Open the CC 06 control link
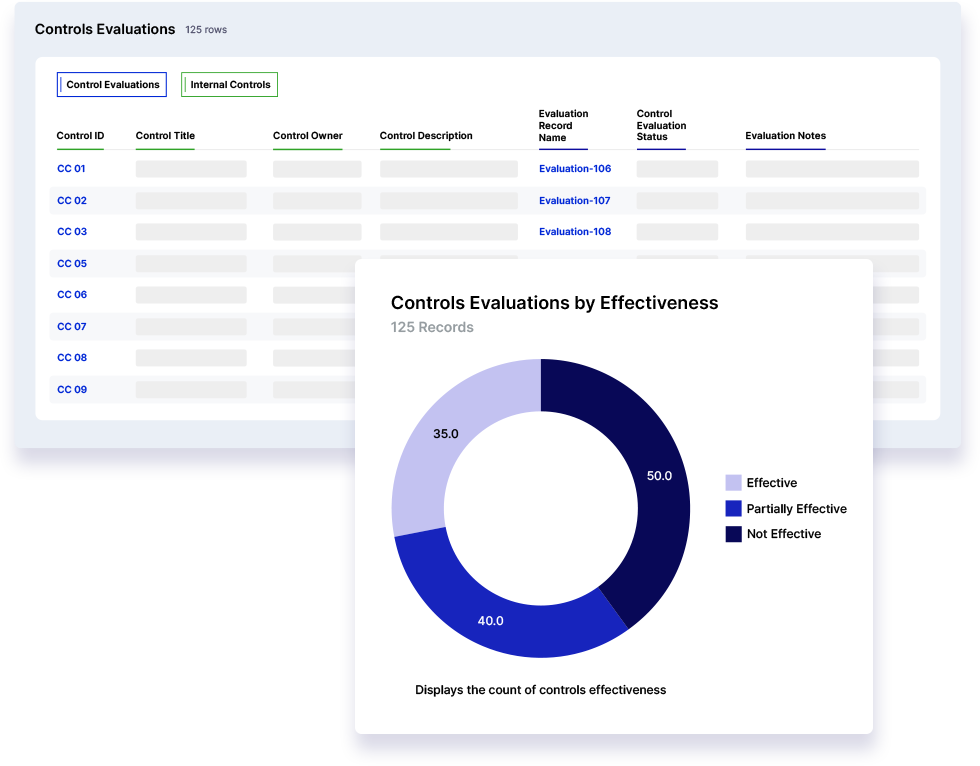The width and height of the screenshot is (980, 766). click(x=72, y=295)
